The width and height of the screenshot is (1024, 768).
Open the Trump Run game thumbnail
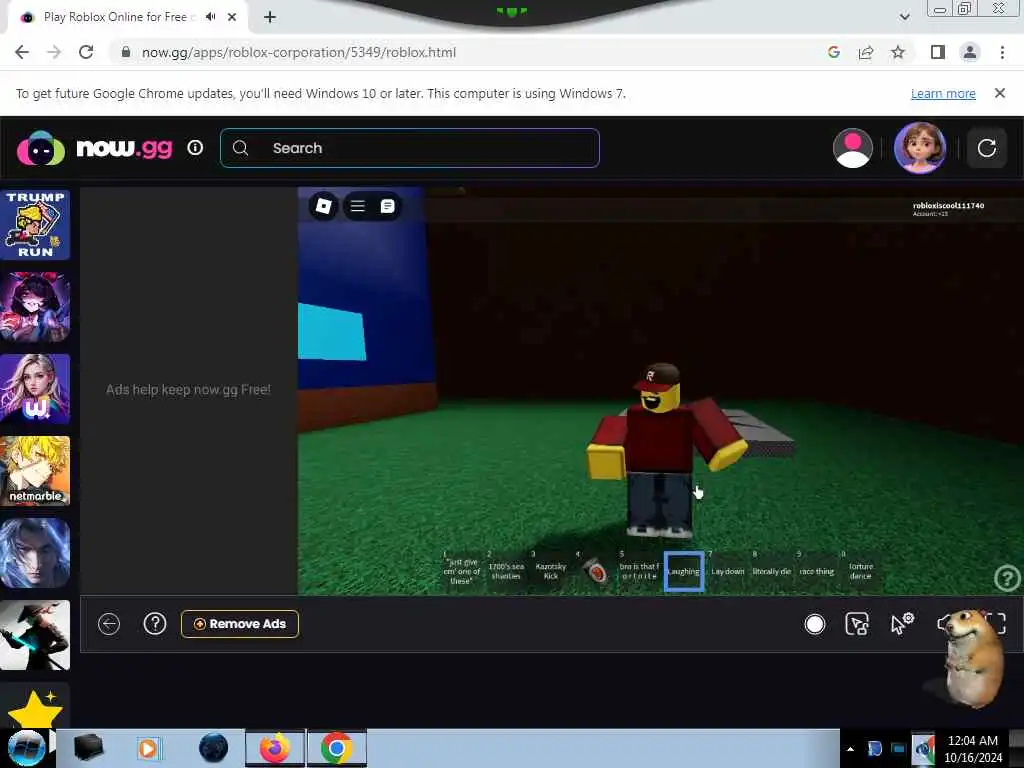pos(35,225)
